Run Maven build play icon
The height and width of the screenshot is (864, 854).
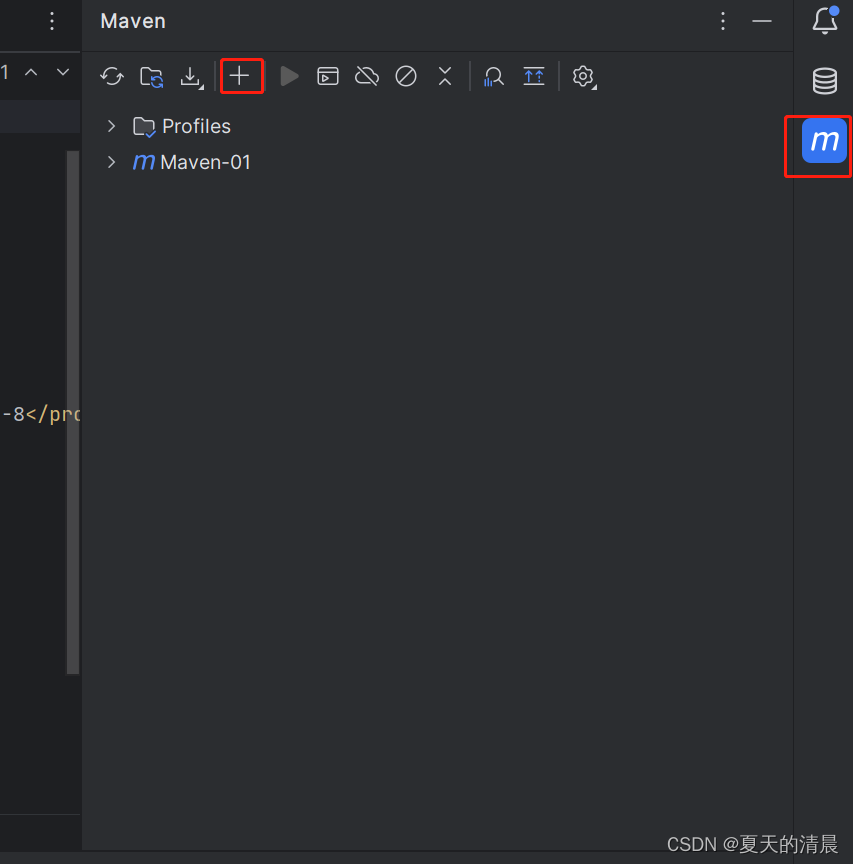(x=289, y=76)
